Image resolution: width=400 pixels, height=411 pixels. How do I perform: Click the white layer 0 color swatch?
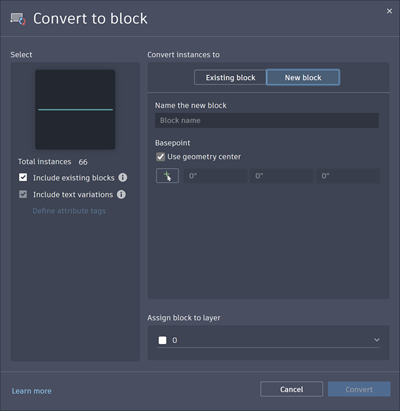(x=162, y=340)
